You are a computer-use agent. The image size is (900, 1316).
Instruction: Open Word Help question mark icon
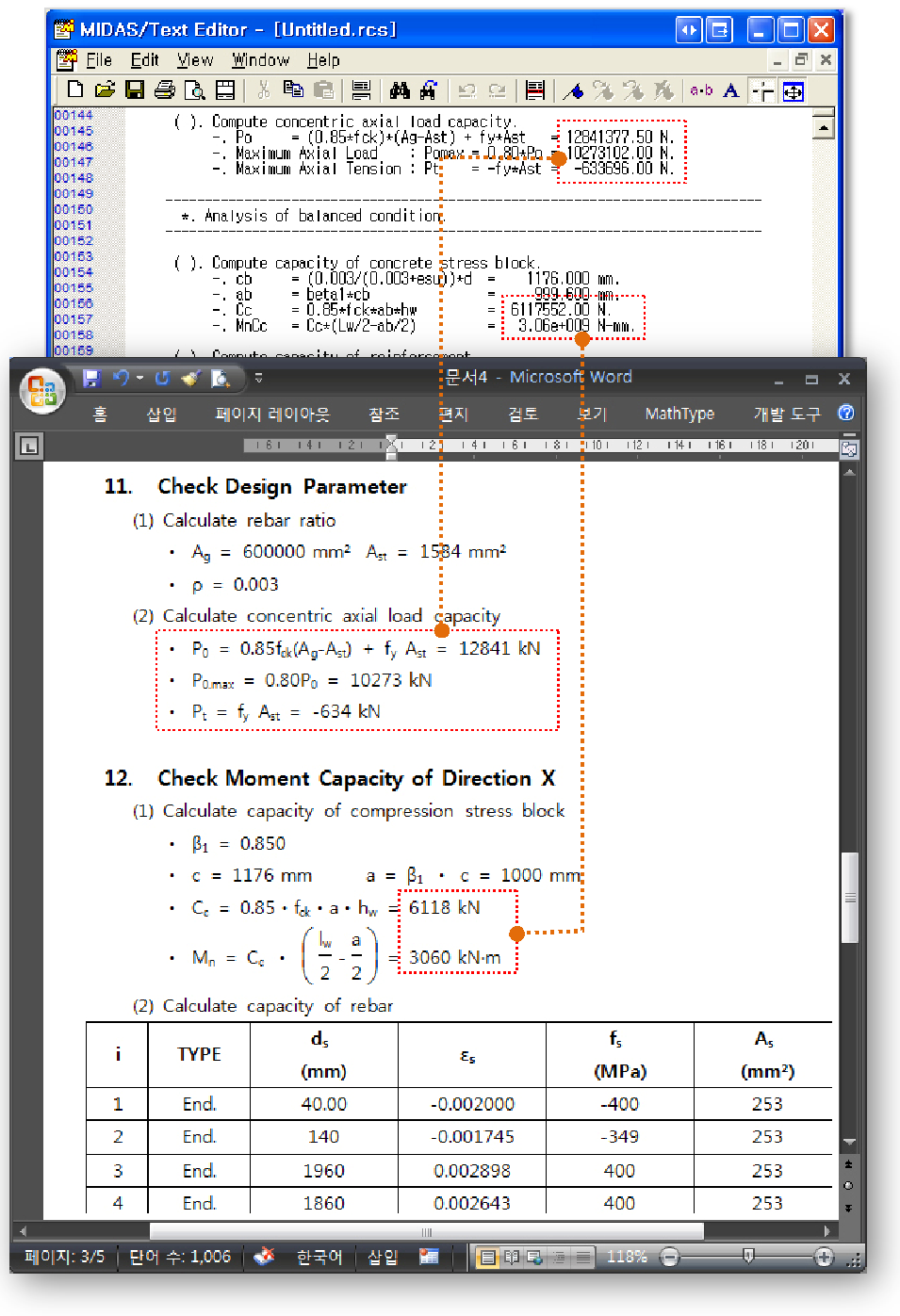coord(846,413)
